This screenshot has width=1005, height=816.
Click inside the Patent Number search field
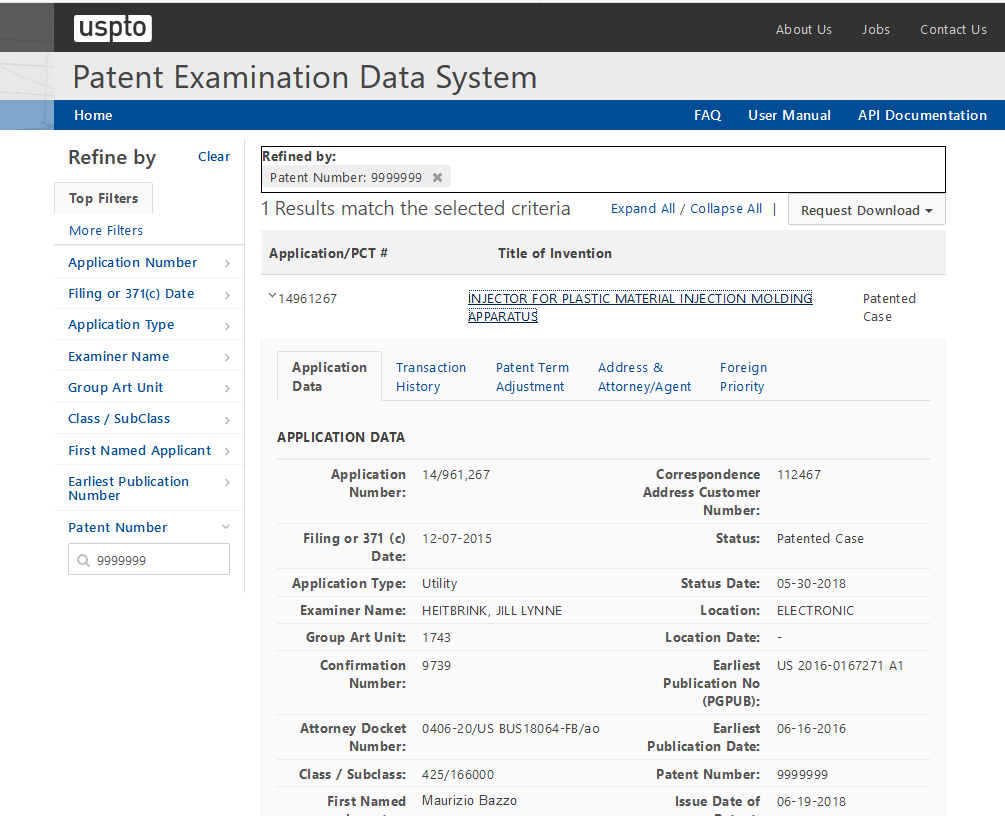pos(158,561)
